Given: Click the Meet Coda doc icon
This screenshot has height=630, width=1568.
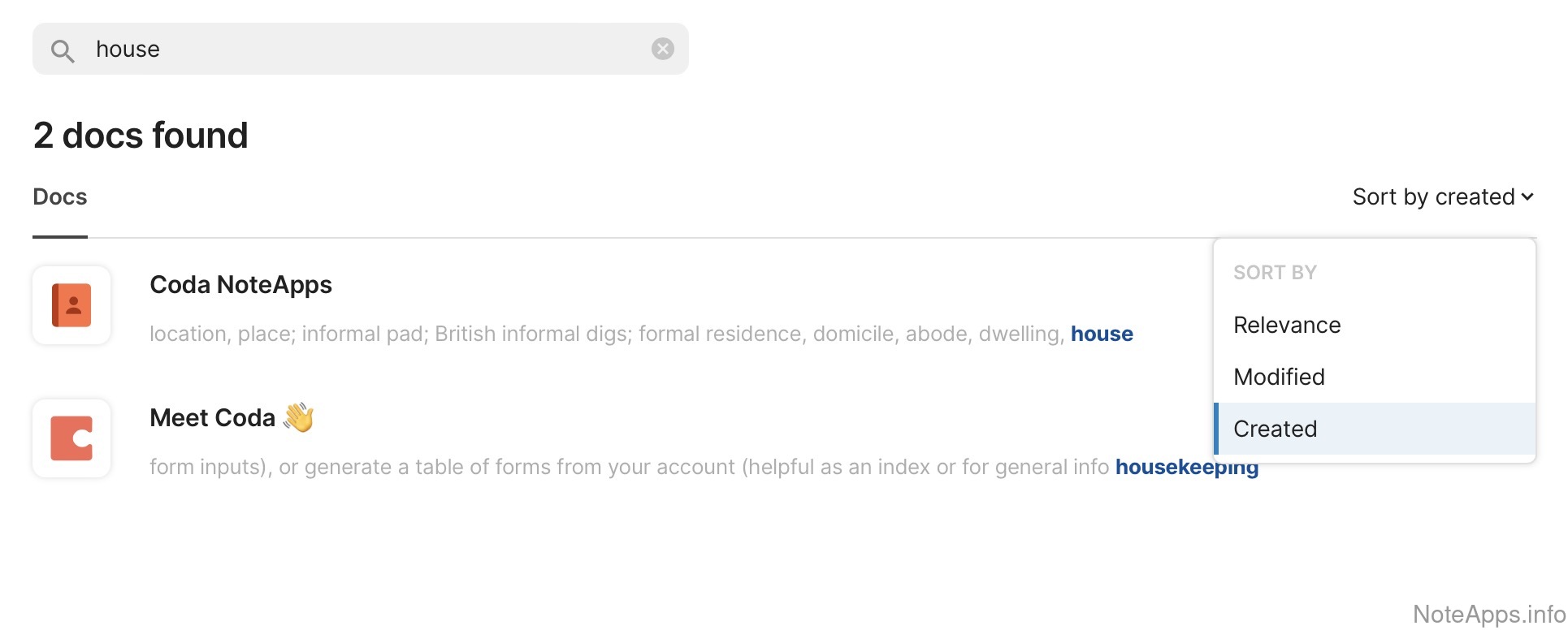Looking at the screenshot, I should 71,438.
